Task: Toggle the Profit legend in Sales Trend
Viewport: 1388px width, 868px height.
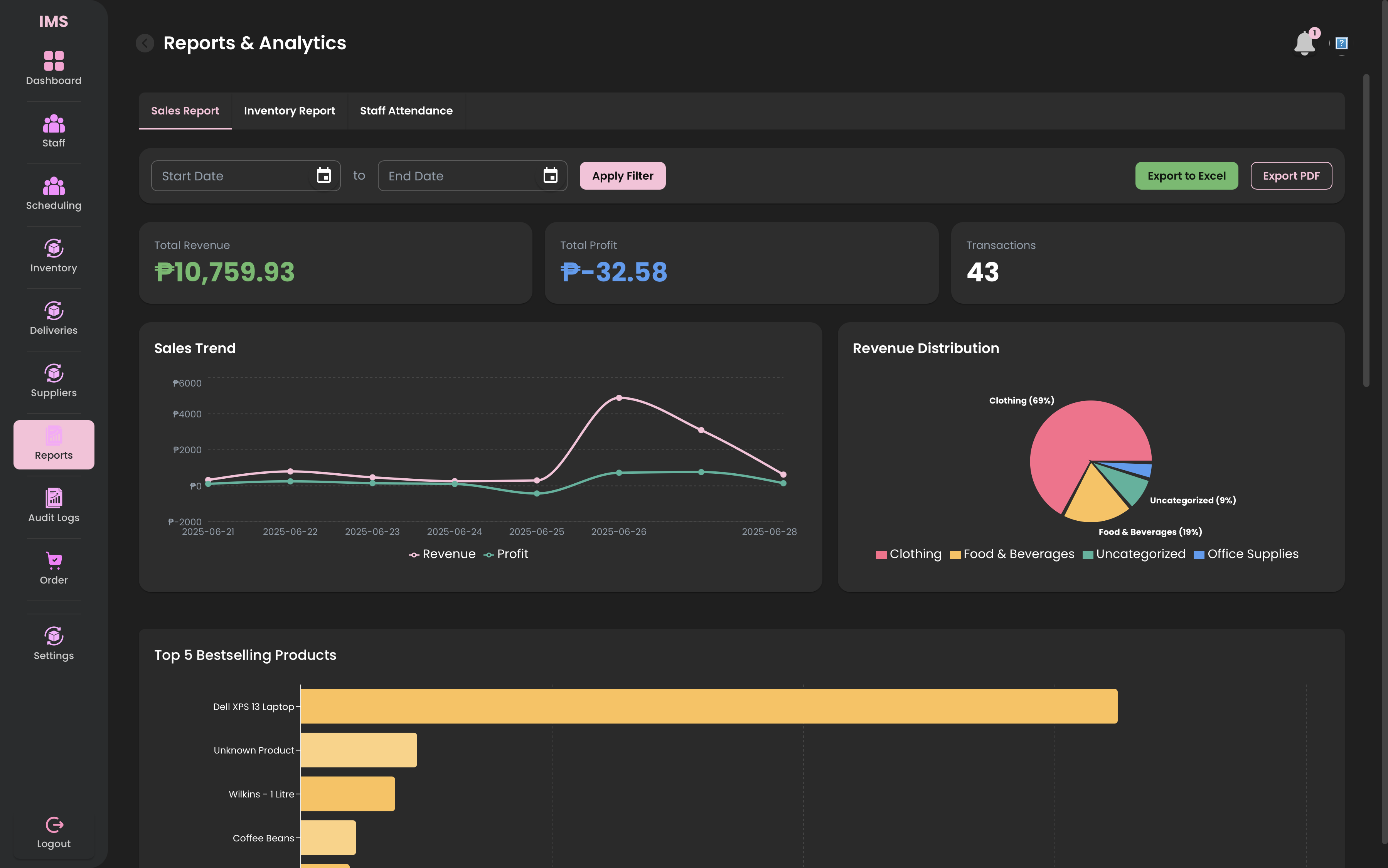Action: tap(506, 554)
